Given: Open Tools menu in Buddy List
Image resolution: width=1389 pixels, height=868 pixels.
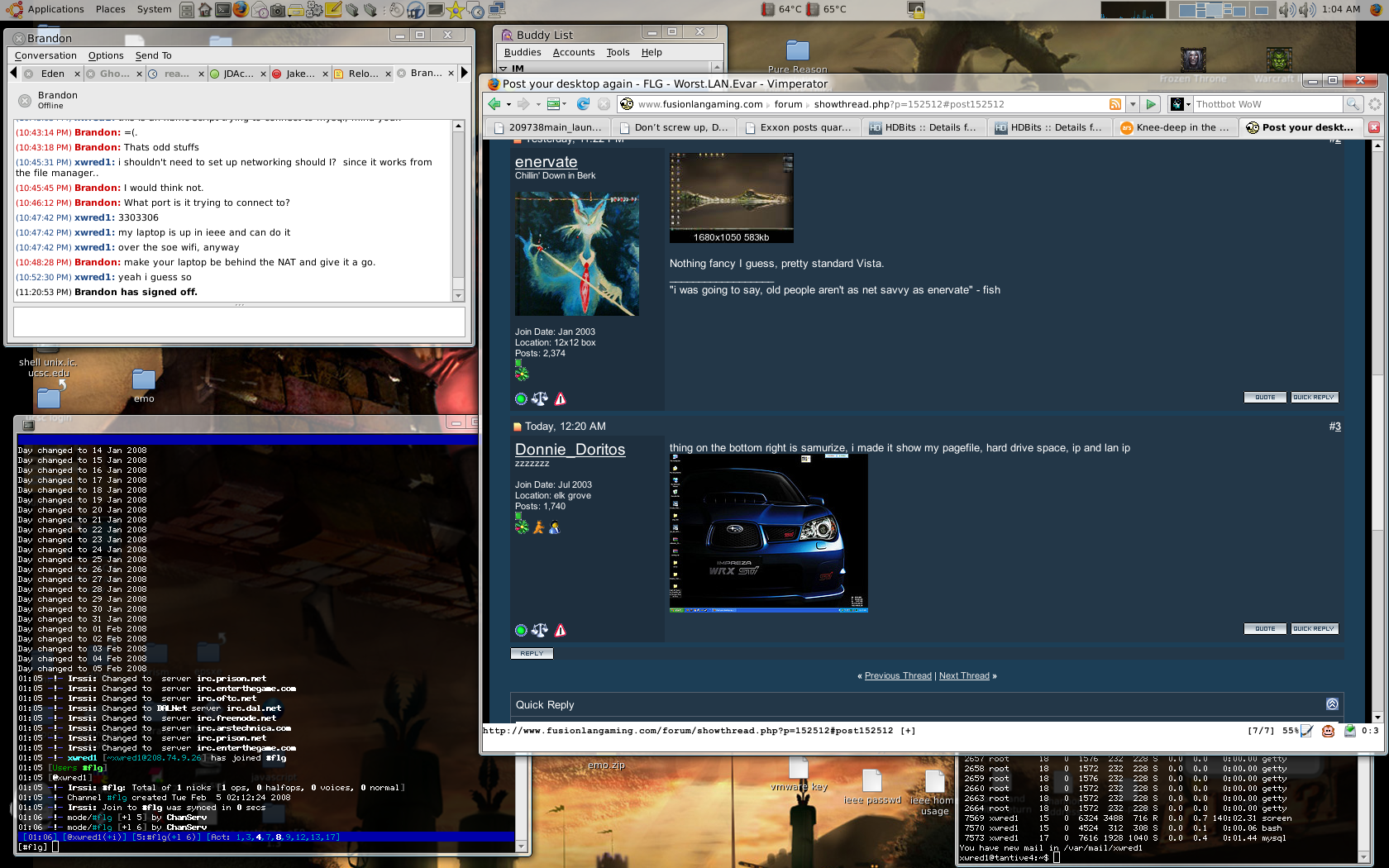Looking at the screenshot, I should pos(618,52).
